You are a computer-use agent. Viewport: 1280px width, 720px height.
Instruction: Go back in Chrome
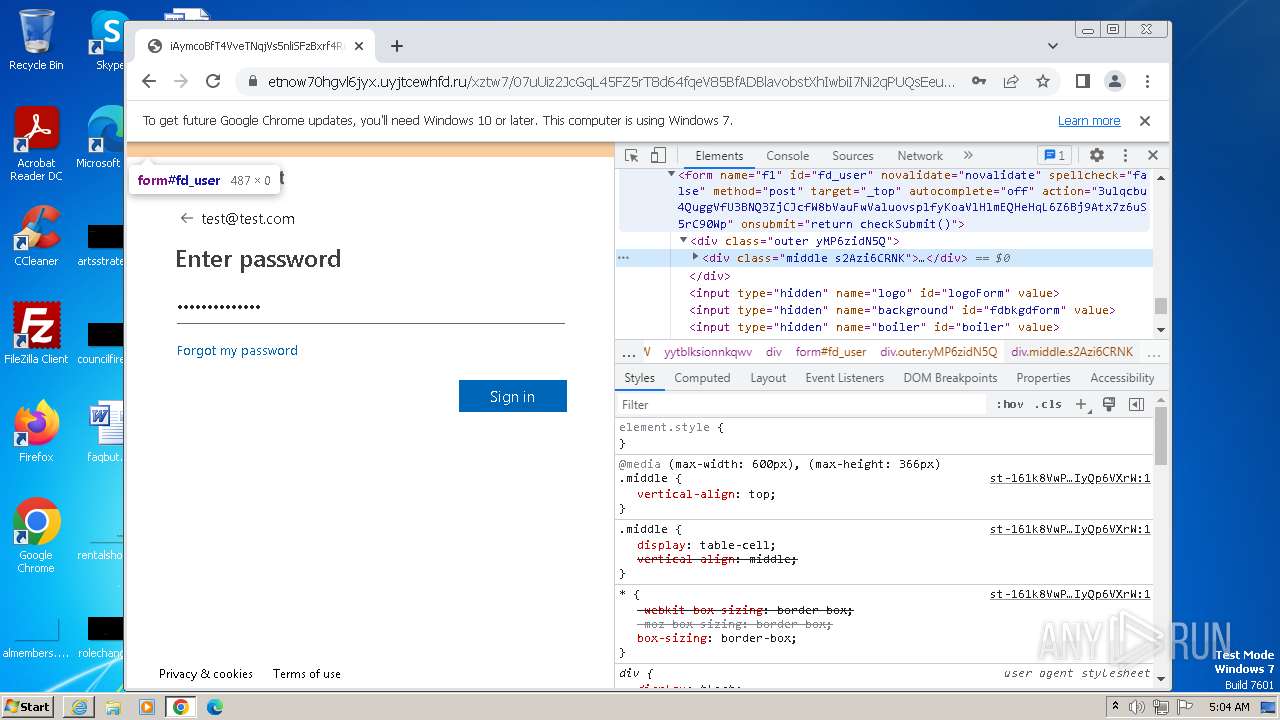point(149,81)
